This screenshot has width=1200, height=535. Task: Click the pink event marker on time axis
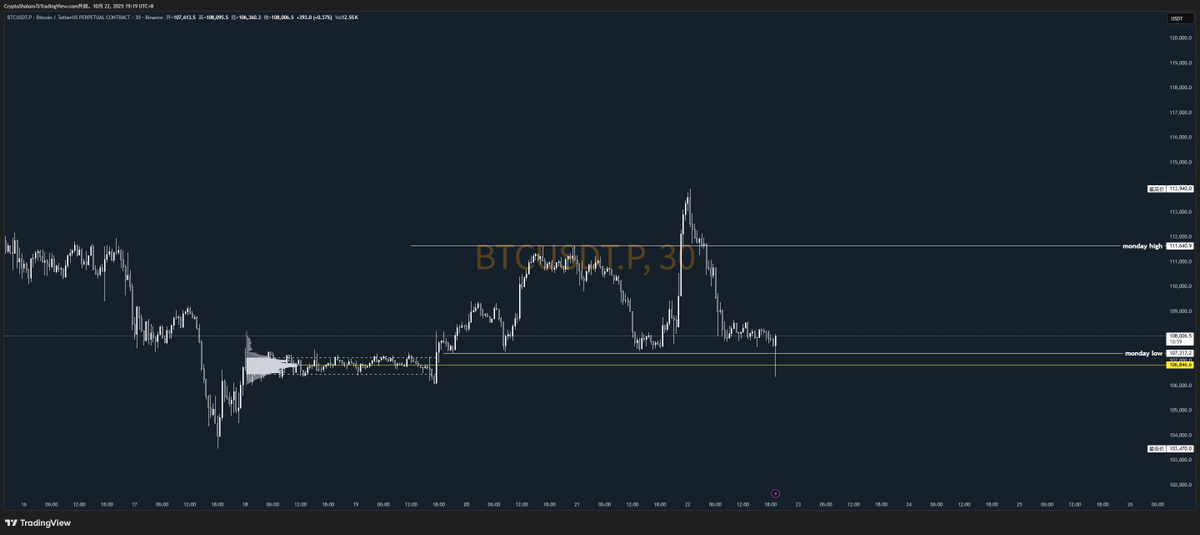coord(775,493)
